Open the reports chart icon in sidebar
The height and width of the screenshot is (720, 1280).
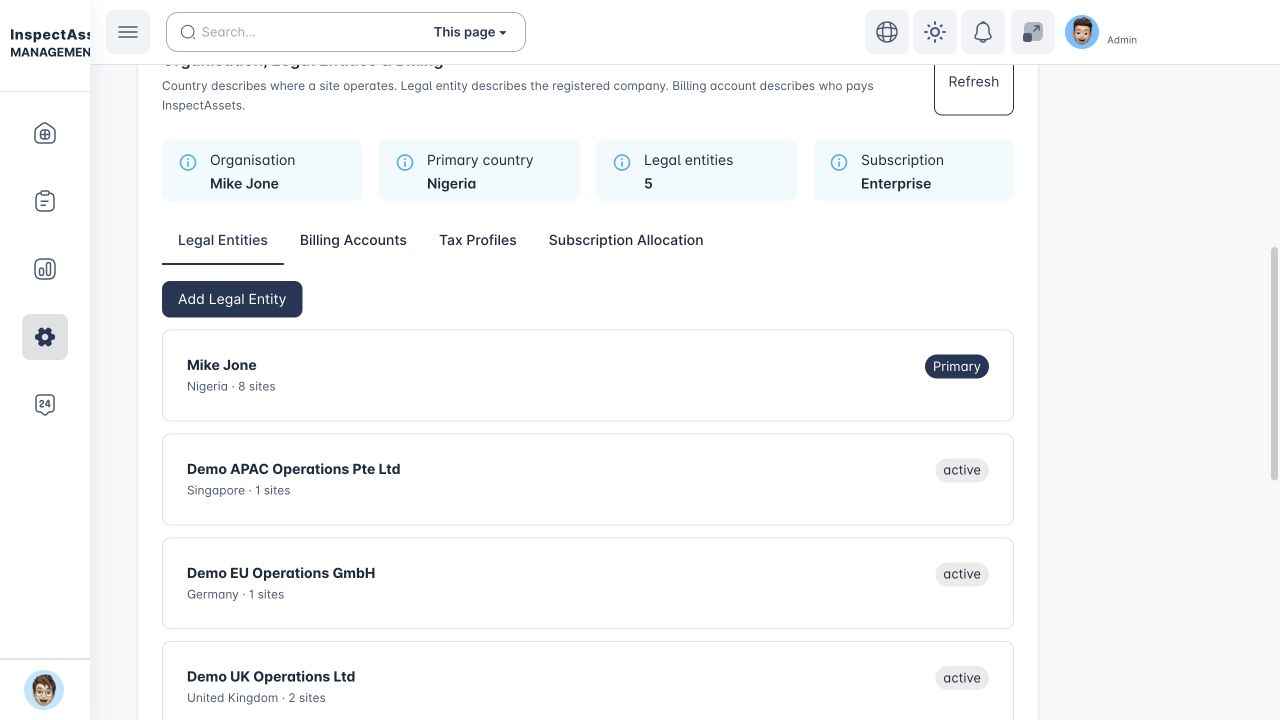tap(45, 269)
